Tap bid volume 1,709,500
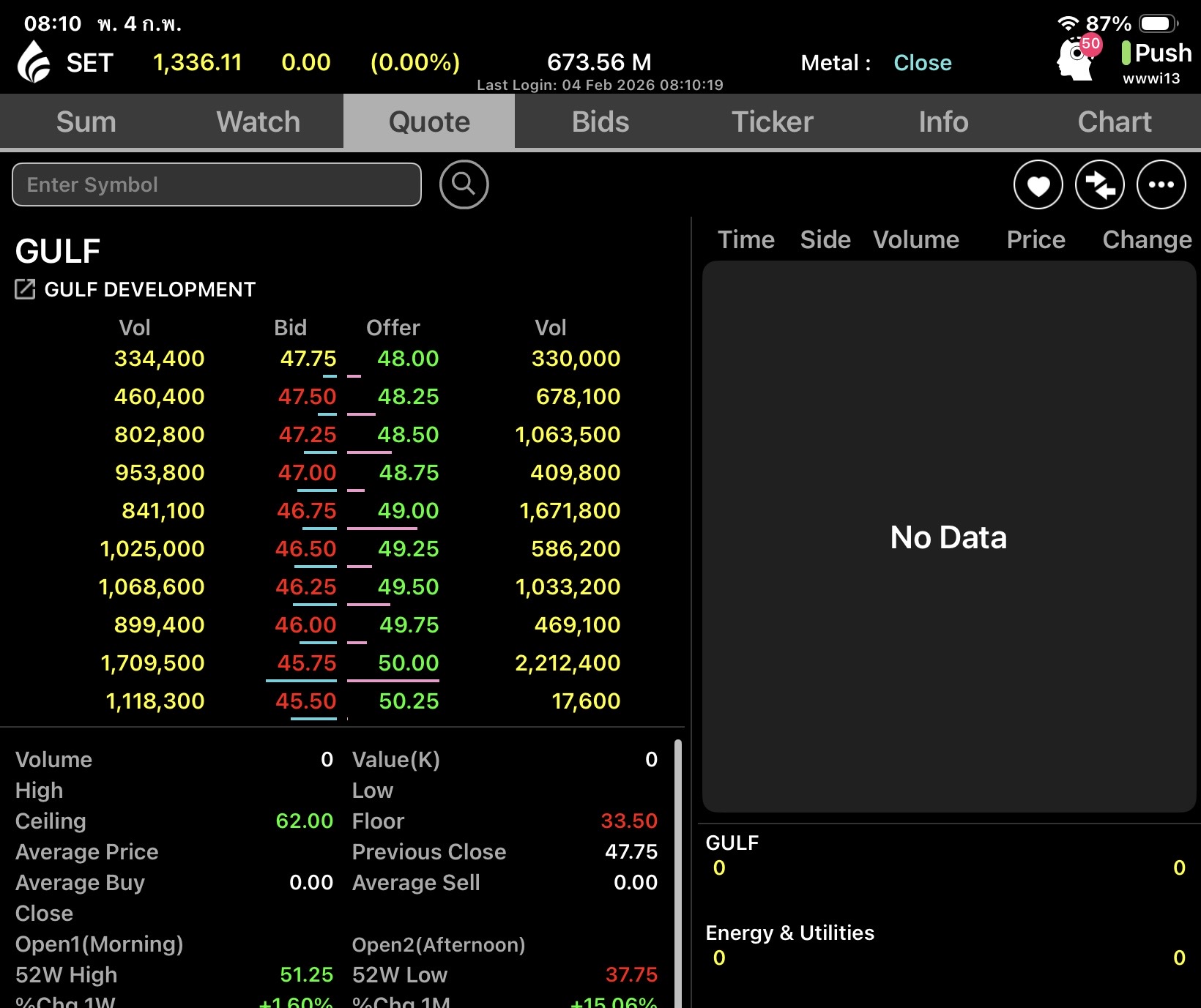This screenshot has width=1201, height=1008. pos(152,662)
